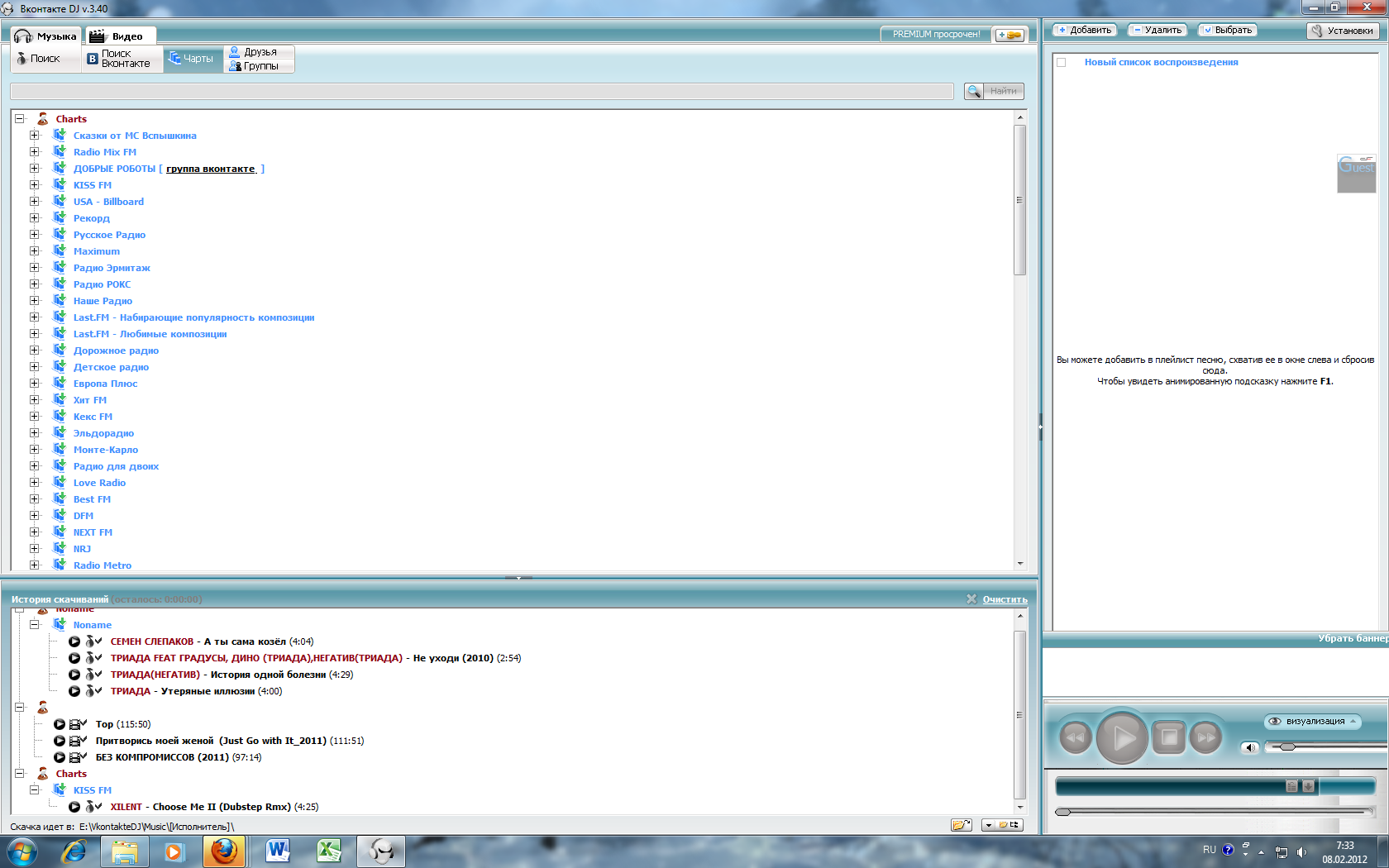Screen dimensions: 1389x868
Task: Click video file icon beside Top (115:50)
Action: [x=78, y=724]
